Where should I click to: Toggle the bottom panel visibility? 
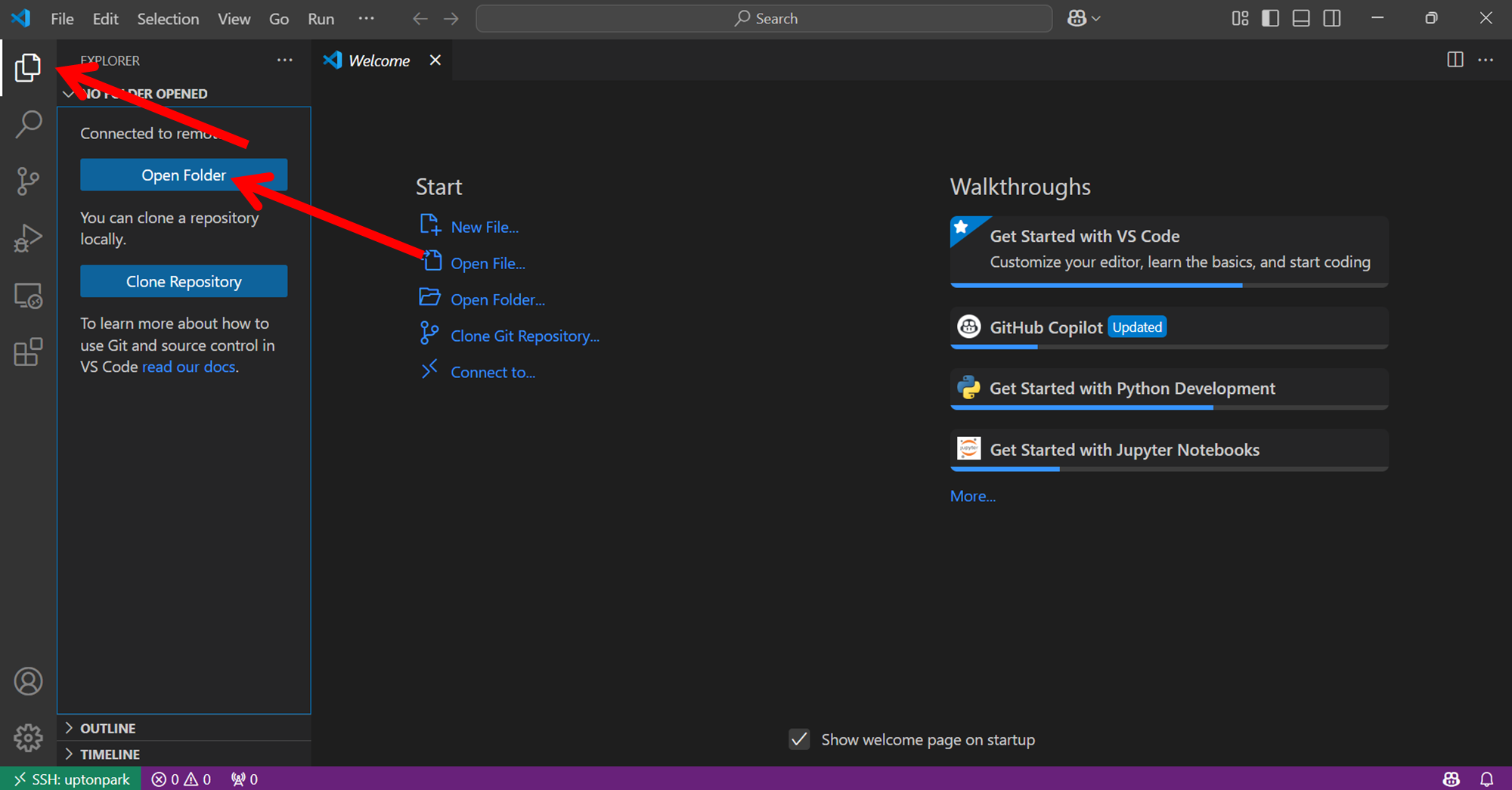pyautogui.click(x=1301, y=19)
